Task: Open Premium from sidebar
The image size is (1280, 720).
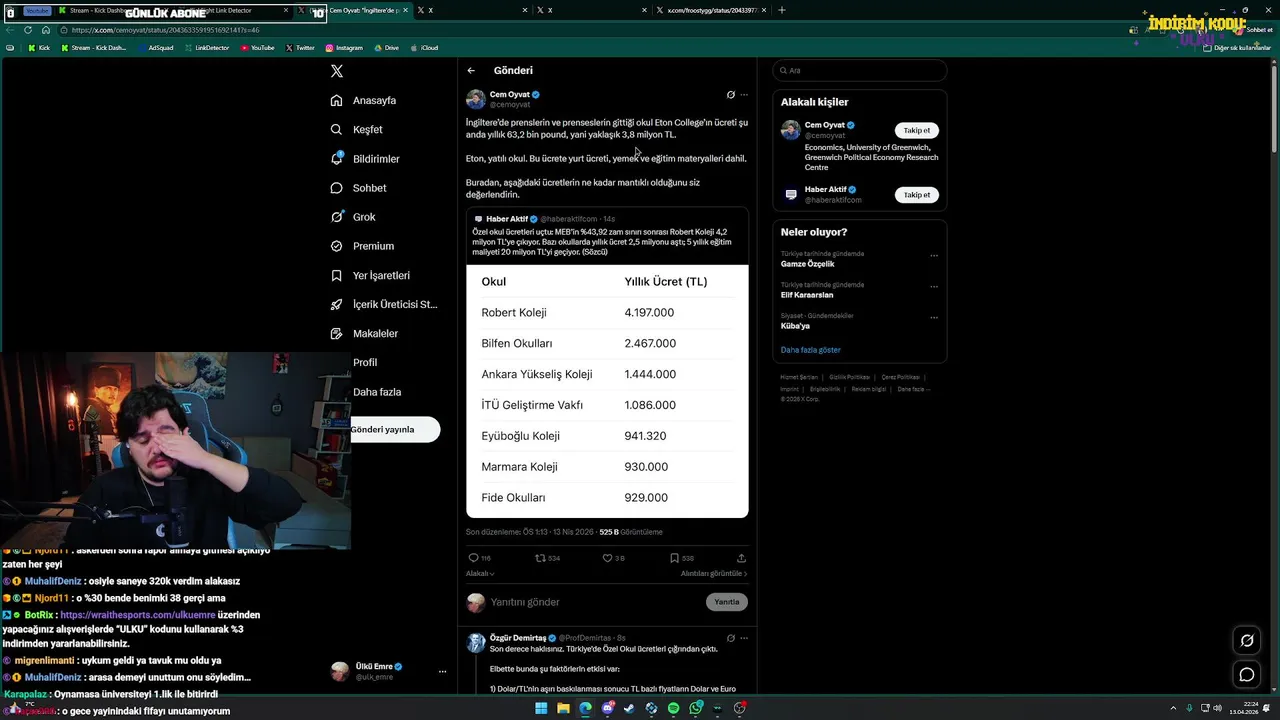Action: click(x=362, y=246)
